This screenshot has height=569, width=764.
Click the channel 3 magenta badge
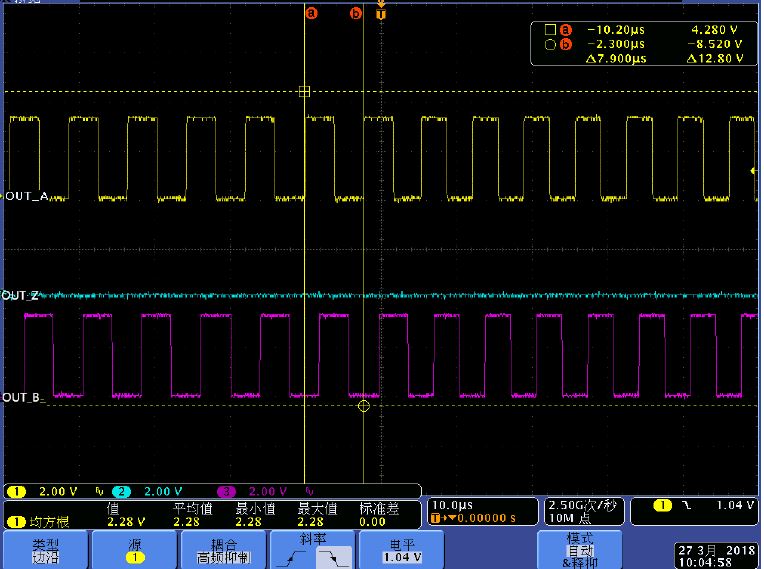coord(227,492)
